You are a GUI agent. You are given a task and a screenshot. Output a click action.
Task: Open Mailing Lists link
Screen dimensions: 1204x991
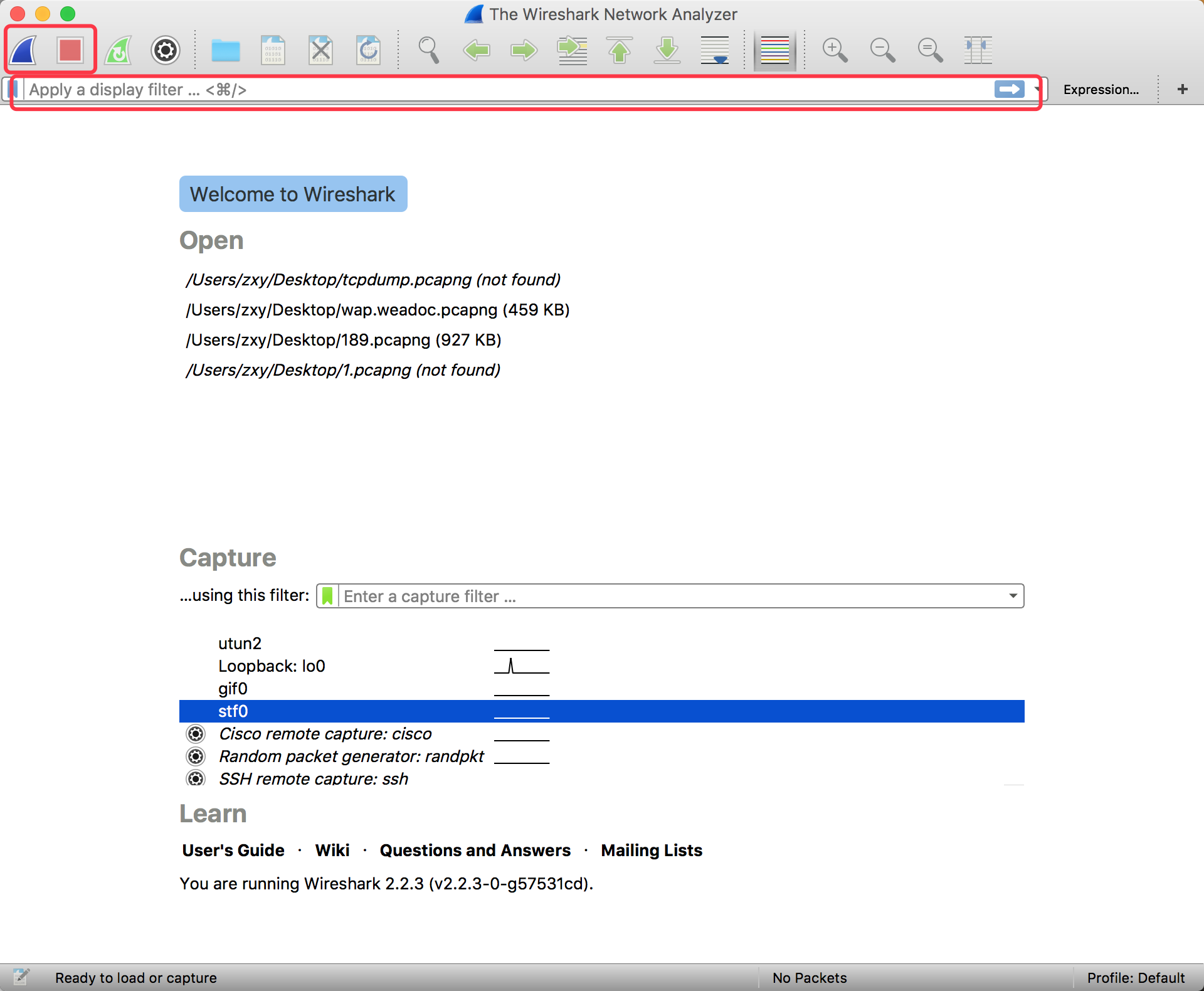[x=652, y=851]
